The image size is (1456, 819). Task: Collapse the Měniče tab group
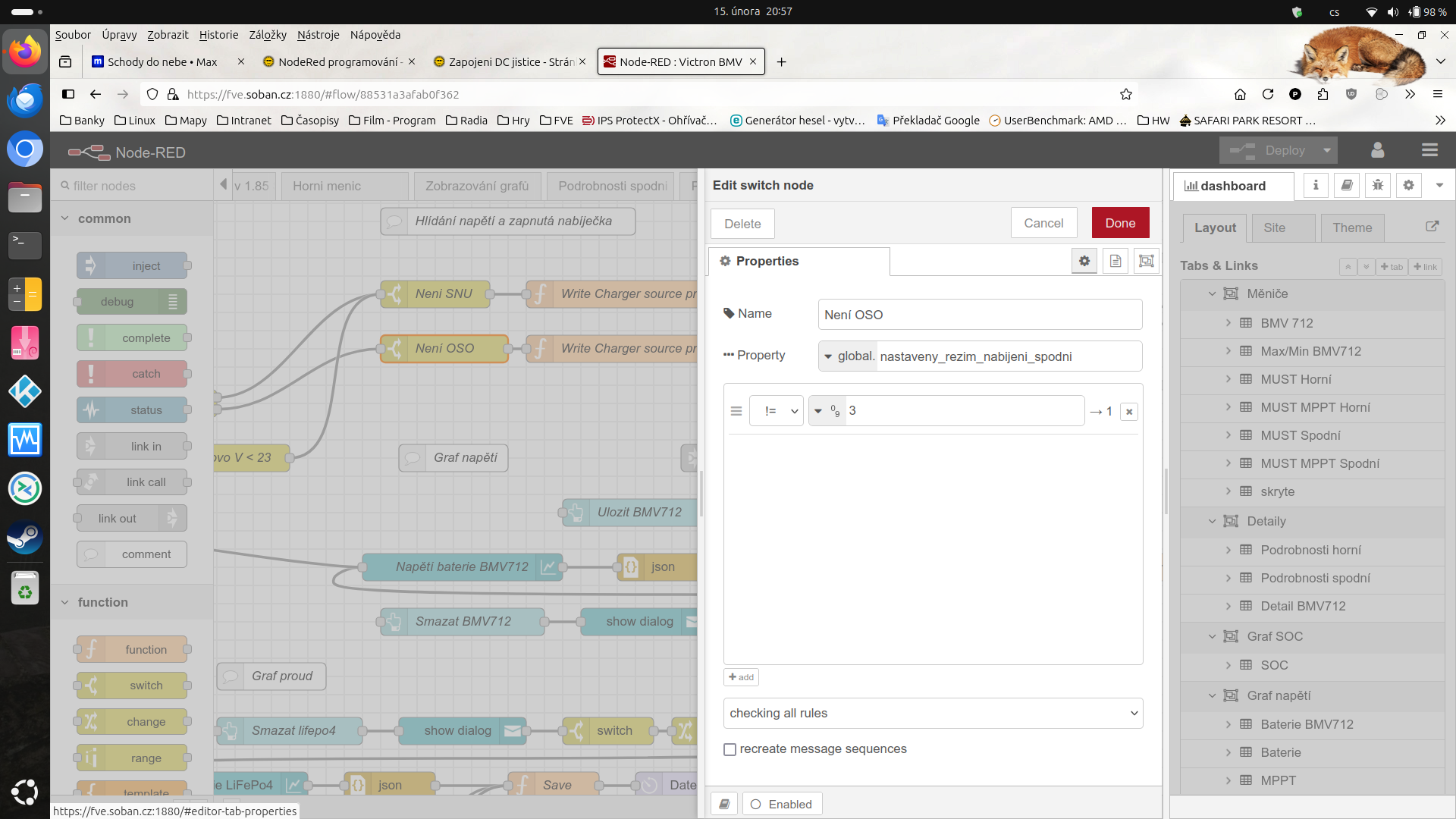click(1212, 293)
